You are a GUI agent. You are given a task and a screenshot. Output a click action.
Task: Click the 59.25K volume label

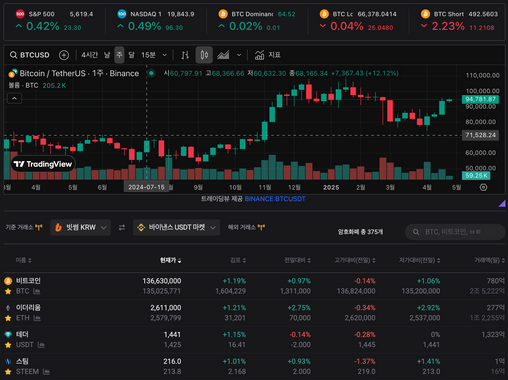coord(476,176)
